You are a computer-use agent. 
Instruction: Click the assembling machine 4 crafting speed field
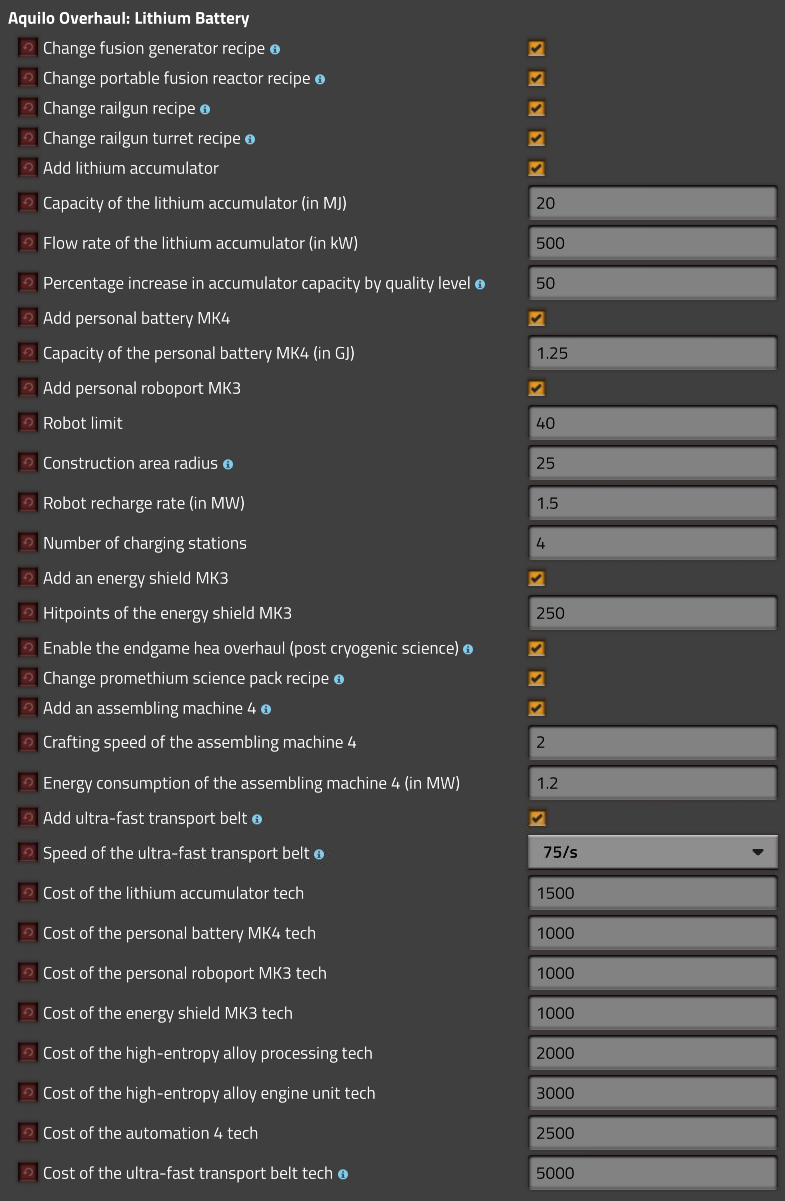(652, 743)
